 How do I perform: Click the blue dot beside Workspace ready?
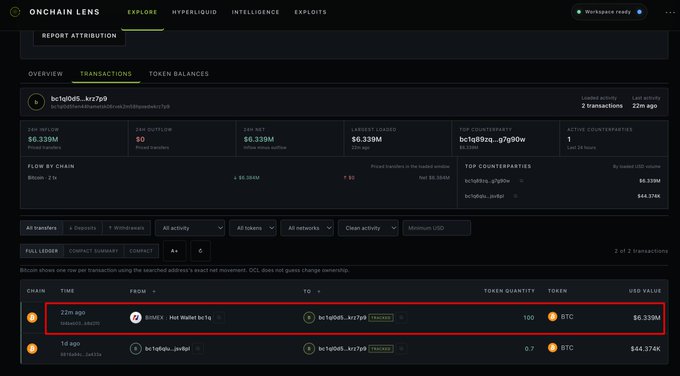click(639, 12)
